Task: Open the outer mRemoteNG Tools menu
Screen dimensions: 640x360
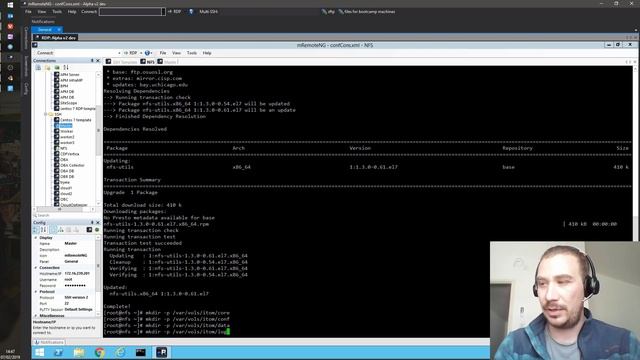Action: pyautogui.click(x=57, y=11)
